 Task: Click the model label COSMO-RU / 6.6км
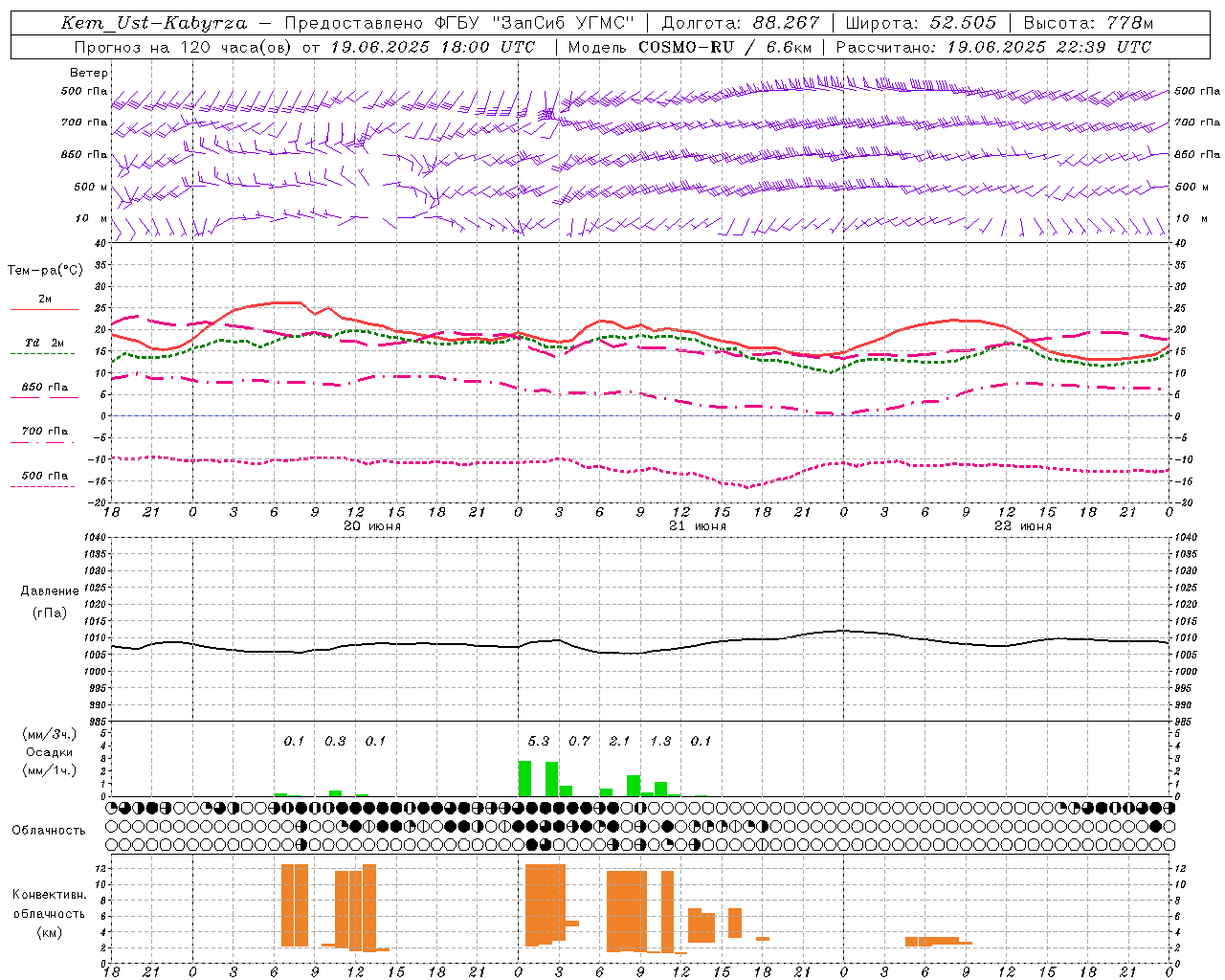[725, 47]
